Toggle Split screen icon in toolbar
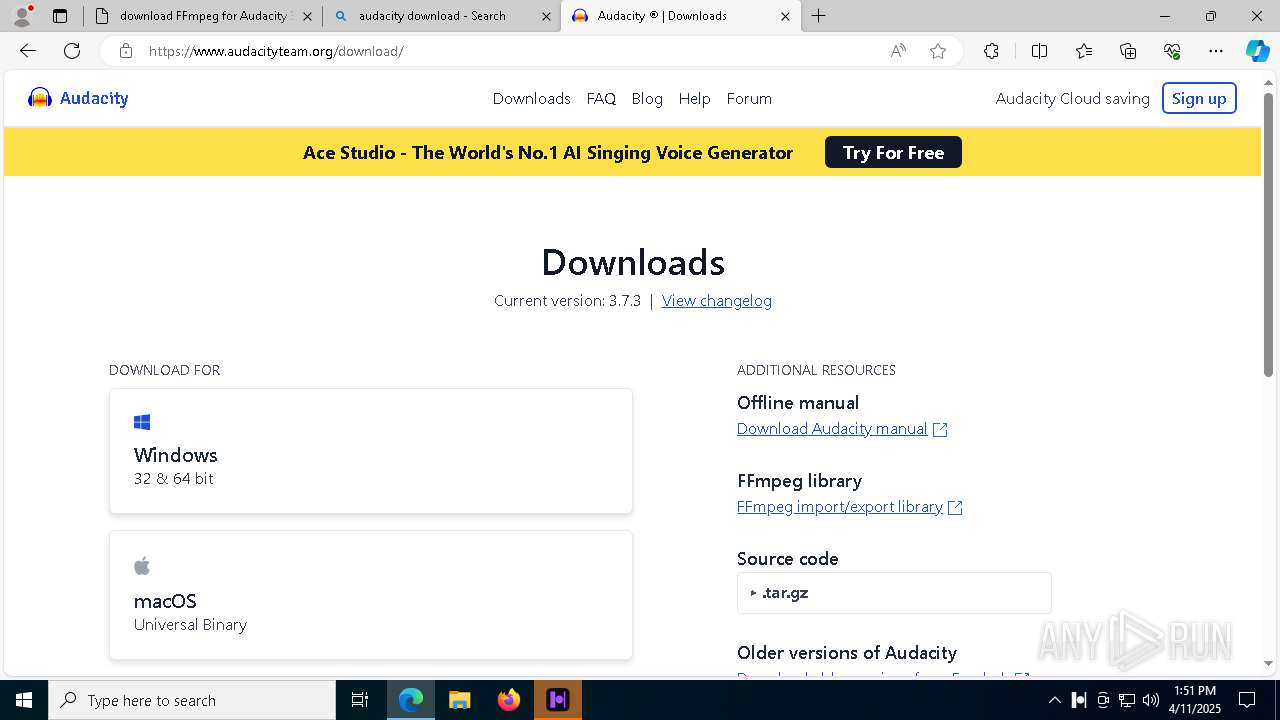This screenshot has height=720, width=1280. pyautogui.click(x=1039, y=51)
